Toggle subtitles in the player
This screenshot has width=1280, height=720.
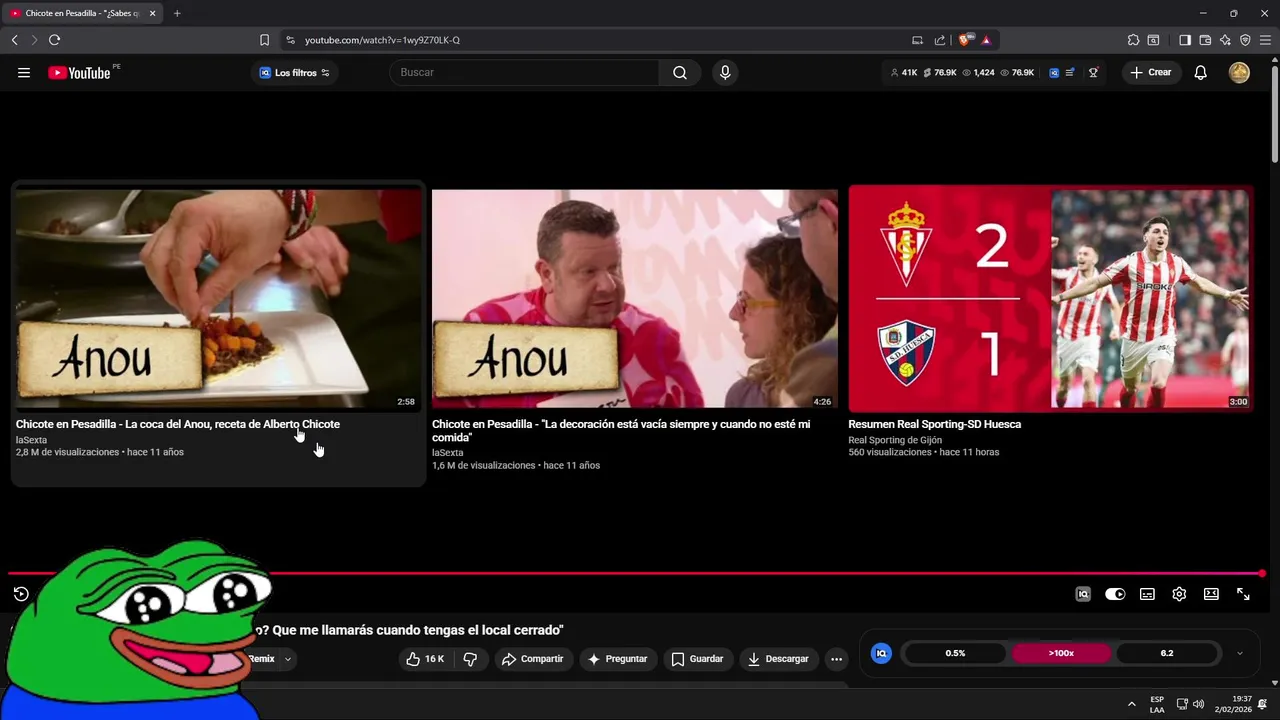pyautogui.click(x=1147, y=594)
